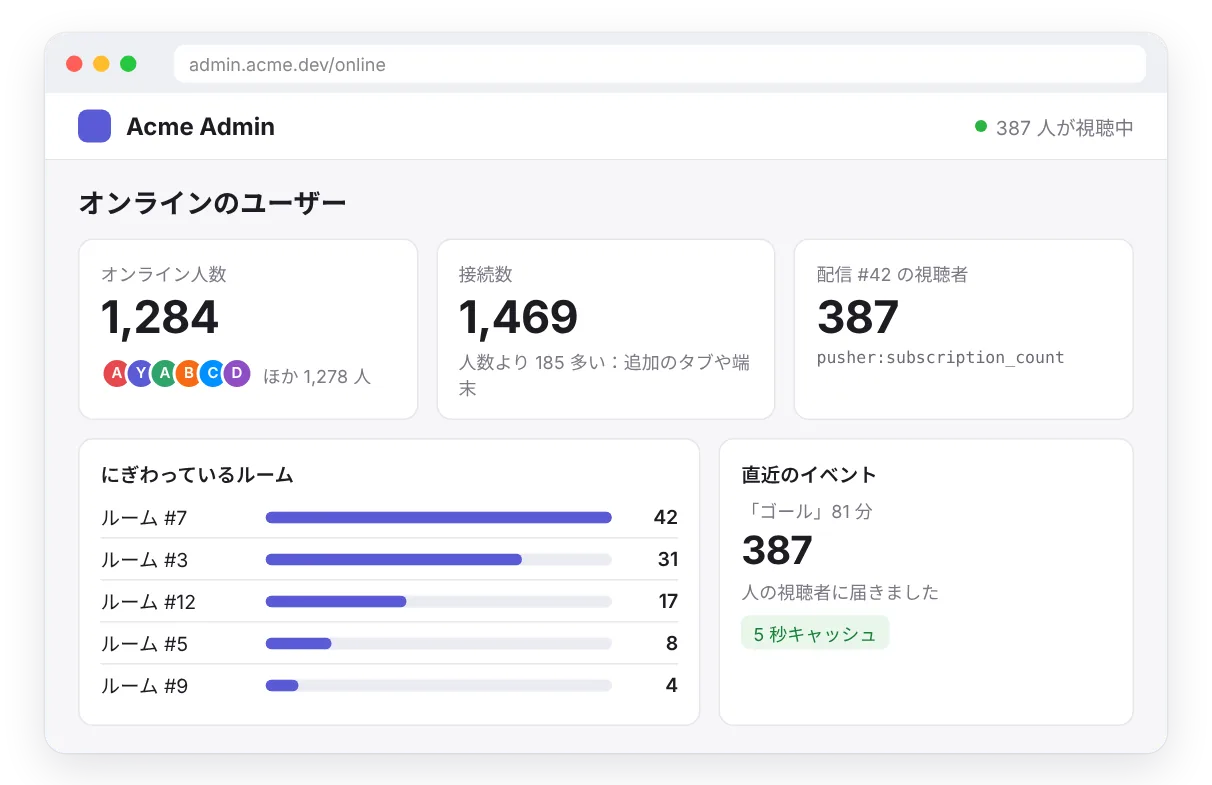Click the count 4 for ルーム #9
Viewport: 1212px width, 785px height.
[672, 686]
